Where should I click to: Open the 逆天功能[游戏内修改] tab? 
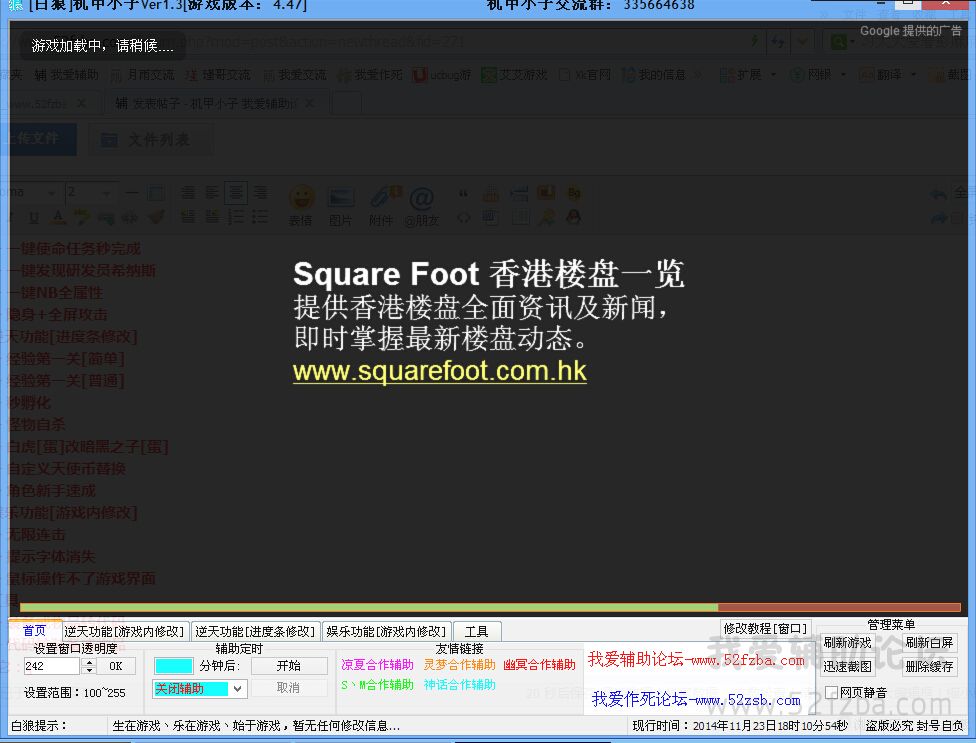(124, 631)
